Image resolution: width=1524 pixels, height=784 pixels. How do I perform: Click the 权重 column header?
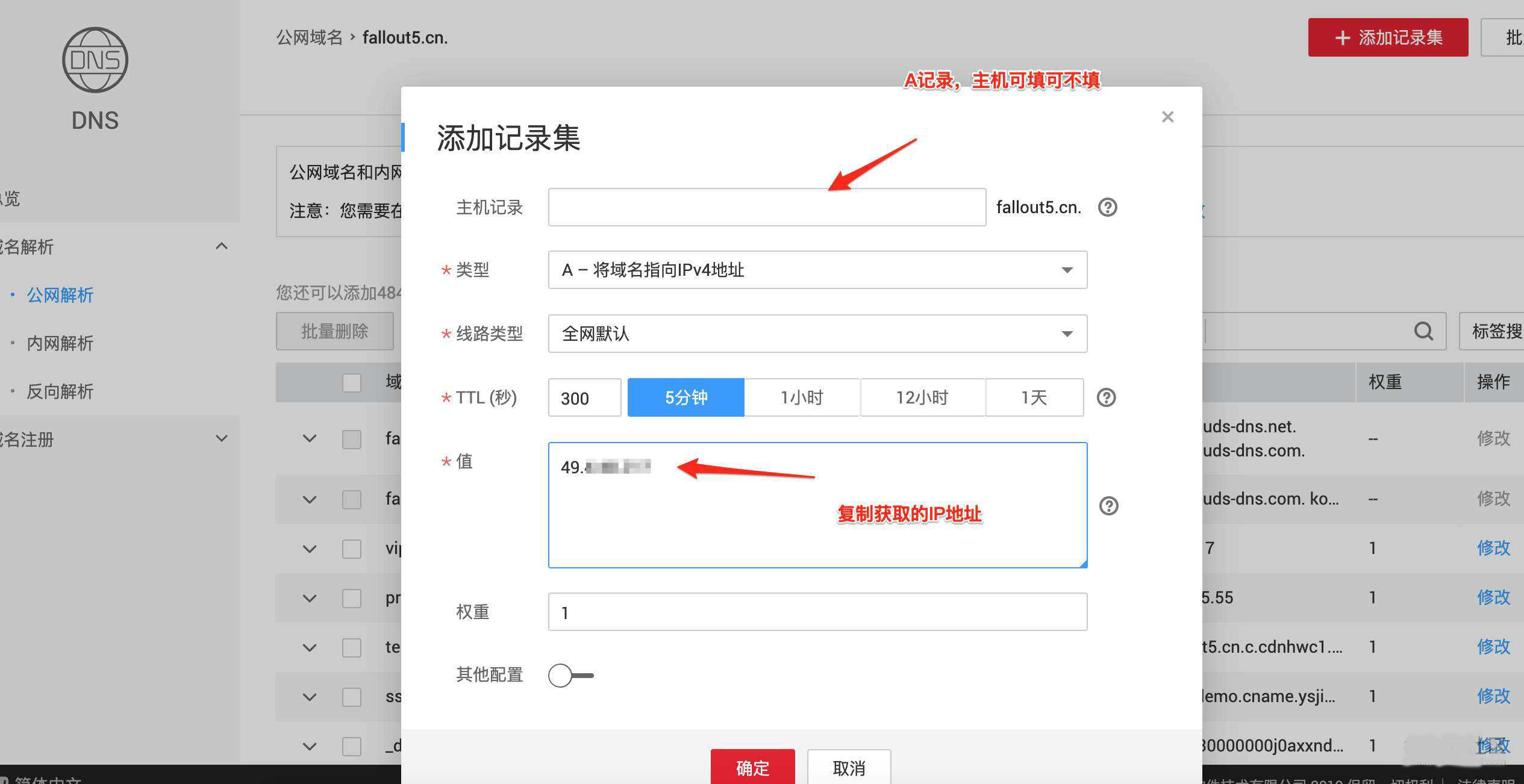1385,382
